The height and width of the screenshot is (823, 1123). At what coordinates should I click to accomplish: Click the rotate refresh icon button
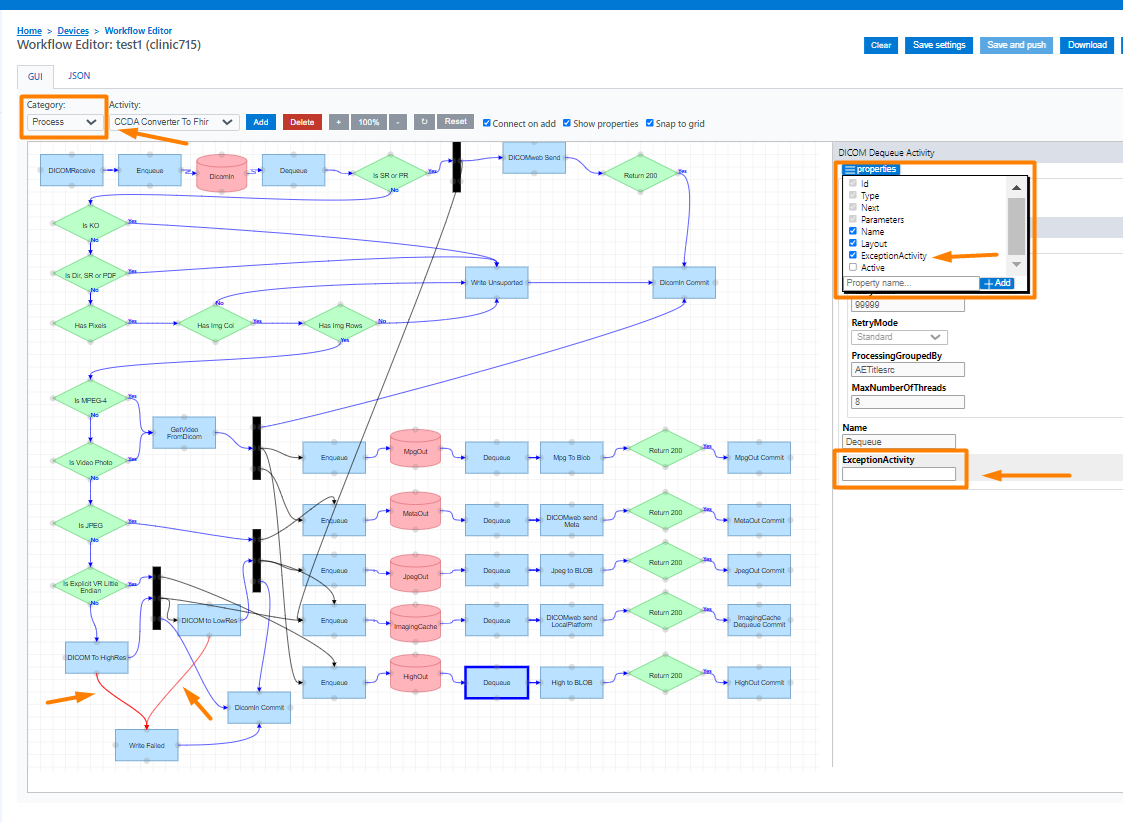(424, 122)
